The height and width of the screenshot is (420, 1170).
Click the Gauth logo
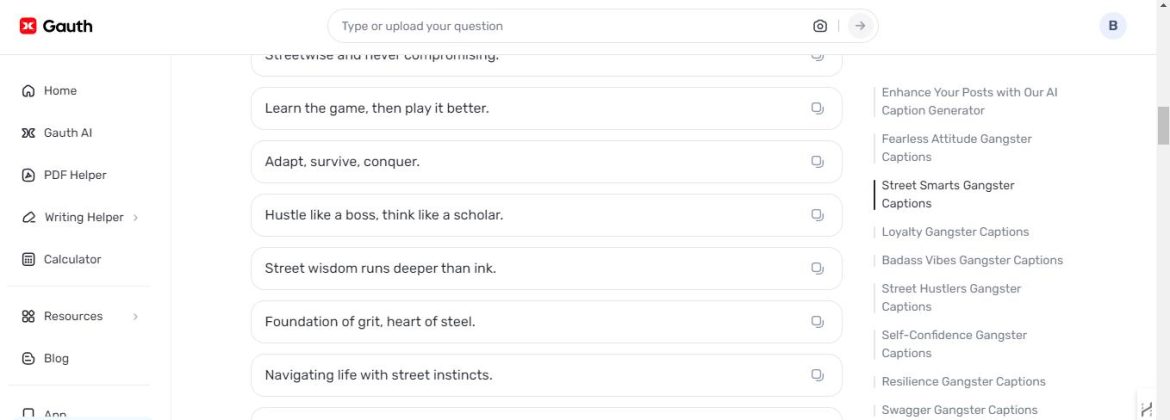[56, 26]
